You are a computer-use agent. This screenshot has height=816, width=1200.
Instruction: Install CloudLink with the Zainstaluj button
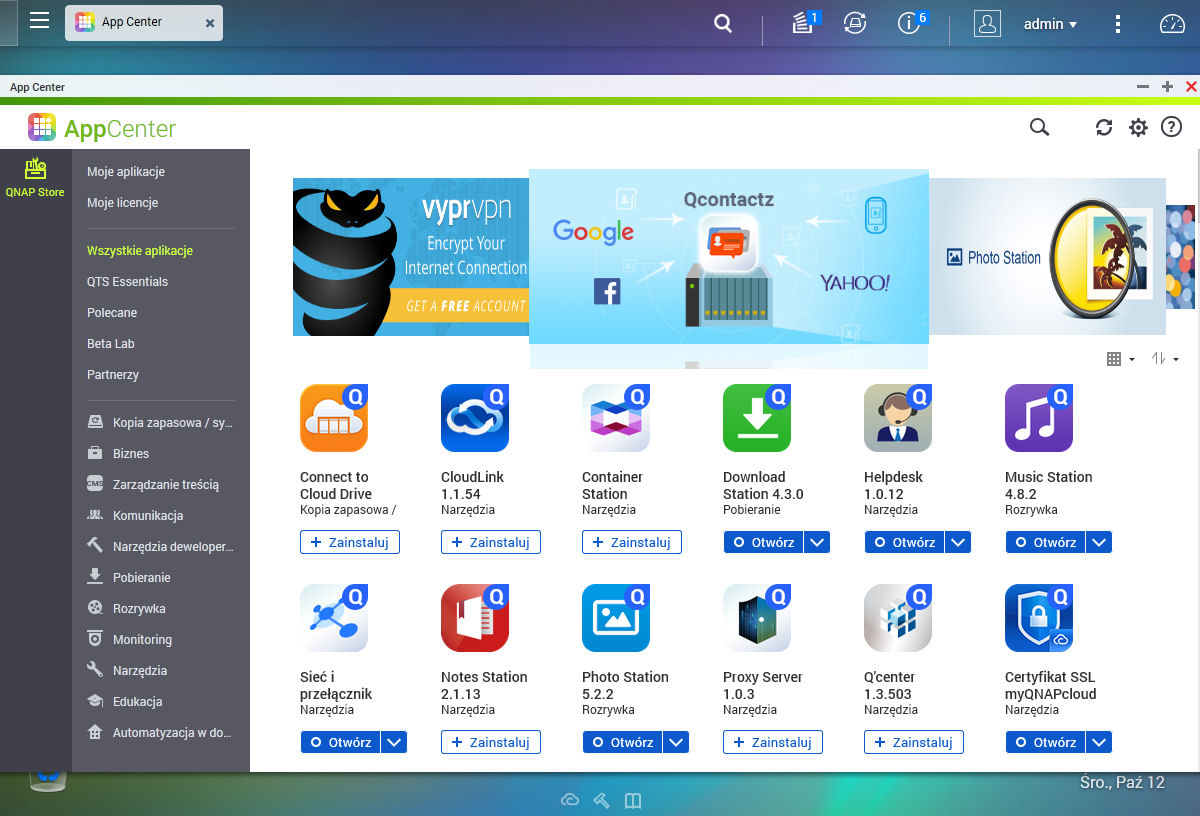[x=491, y=542]
